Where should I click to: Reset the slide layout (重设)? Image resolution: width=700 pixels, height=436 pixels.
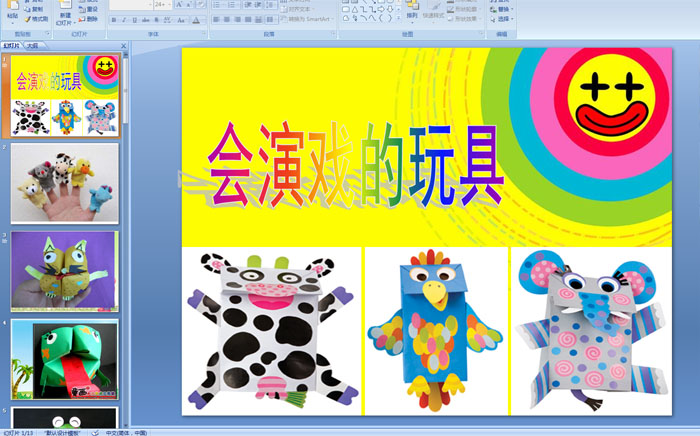pyautogui.click(x=88, y=9)
